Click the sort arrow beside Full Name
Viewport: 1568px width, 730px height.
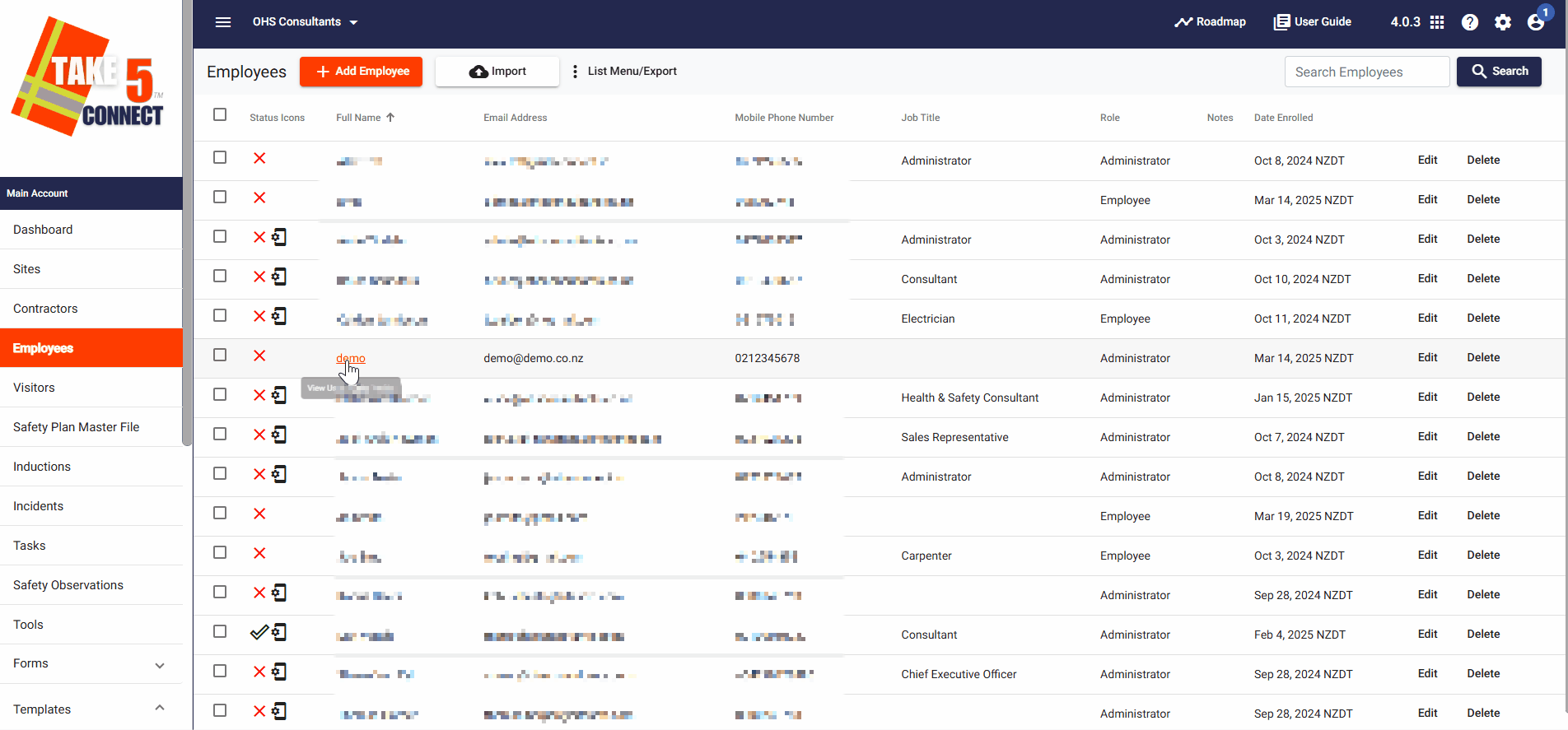[x=390, y=118]
